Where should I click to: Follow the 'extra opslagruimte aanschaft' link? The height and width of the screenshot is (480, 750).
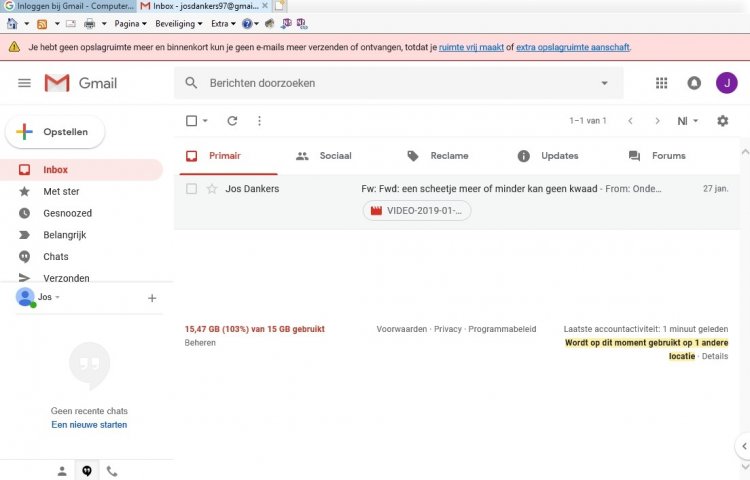[573, 47]
